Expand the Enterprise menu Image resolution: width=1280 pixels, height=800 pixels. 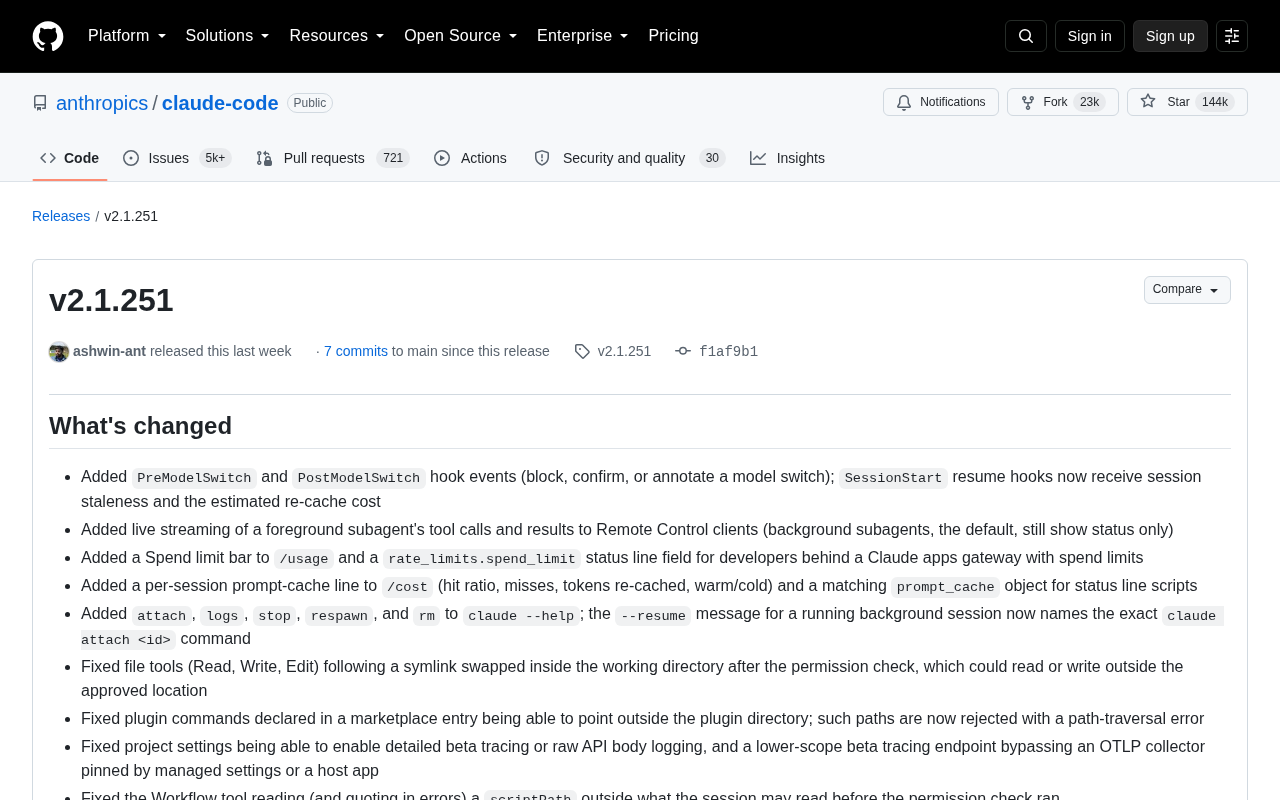click(583, 36)
